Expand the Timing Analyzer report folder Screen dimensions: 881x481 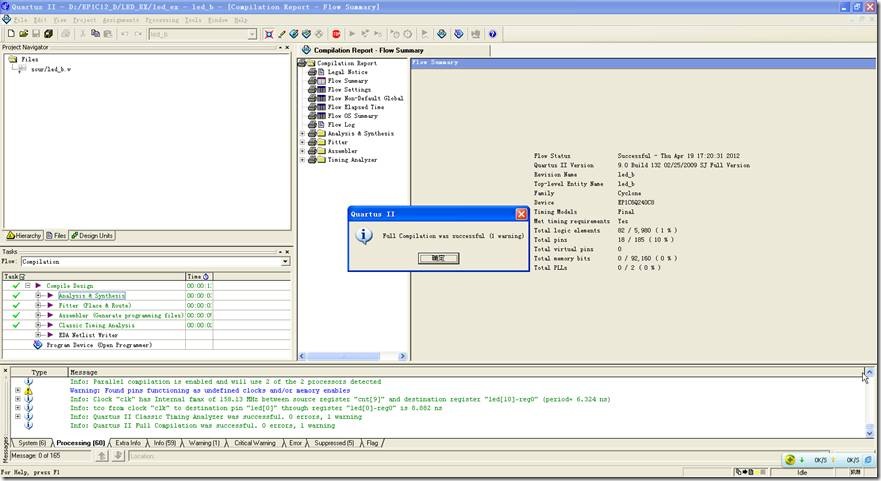click(302, 160)
